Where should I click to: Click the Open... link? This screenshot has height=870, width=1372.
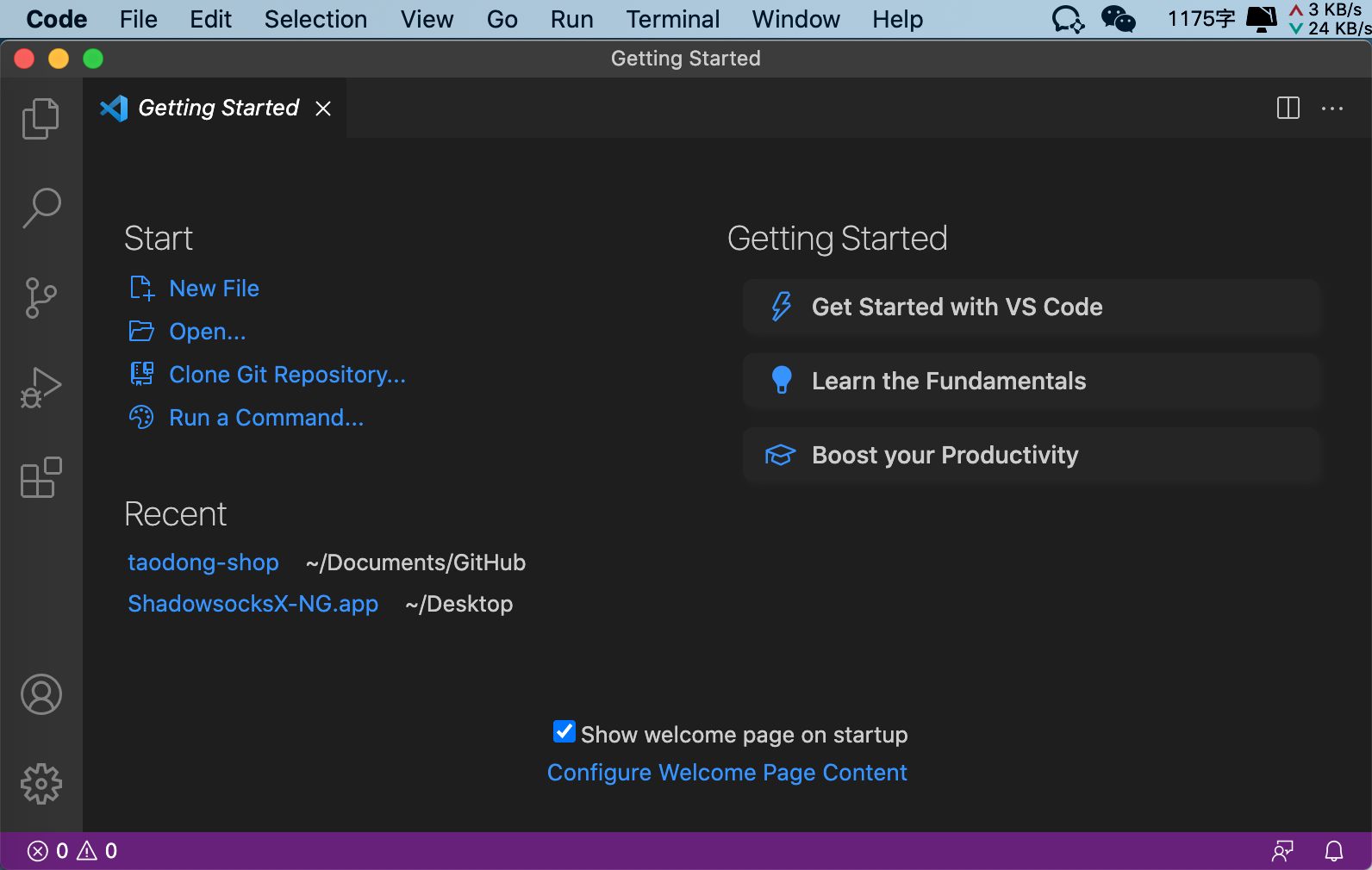208,332
